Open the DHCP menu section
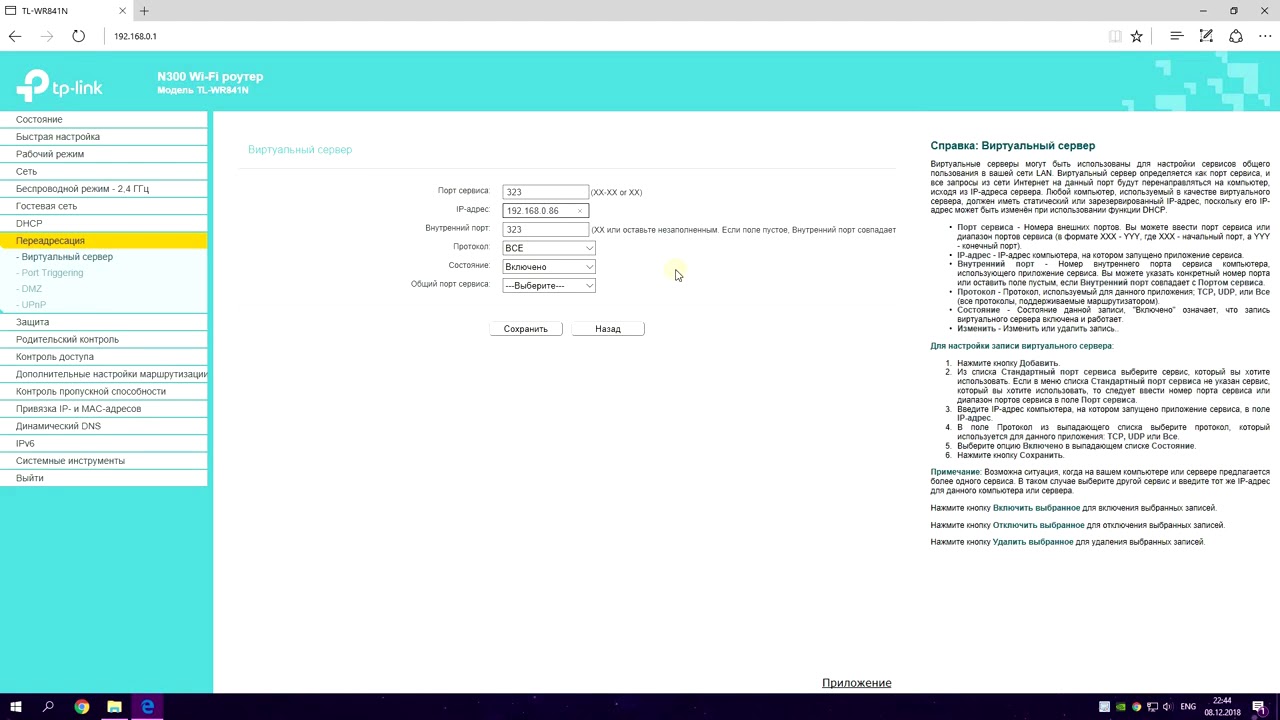Image resolution: width=1280 pixels, height=720 pixels. (29, 223)
